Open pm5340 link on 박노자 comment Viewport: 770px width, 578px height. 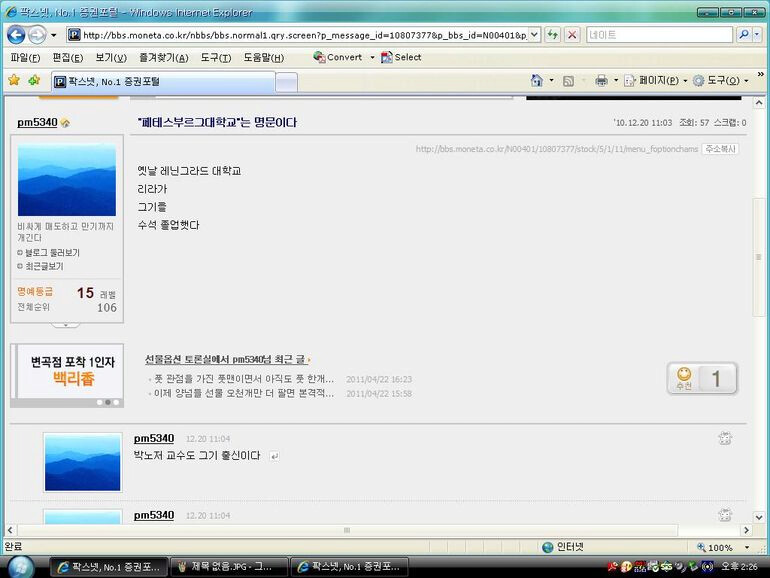coord(154,439)
